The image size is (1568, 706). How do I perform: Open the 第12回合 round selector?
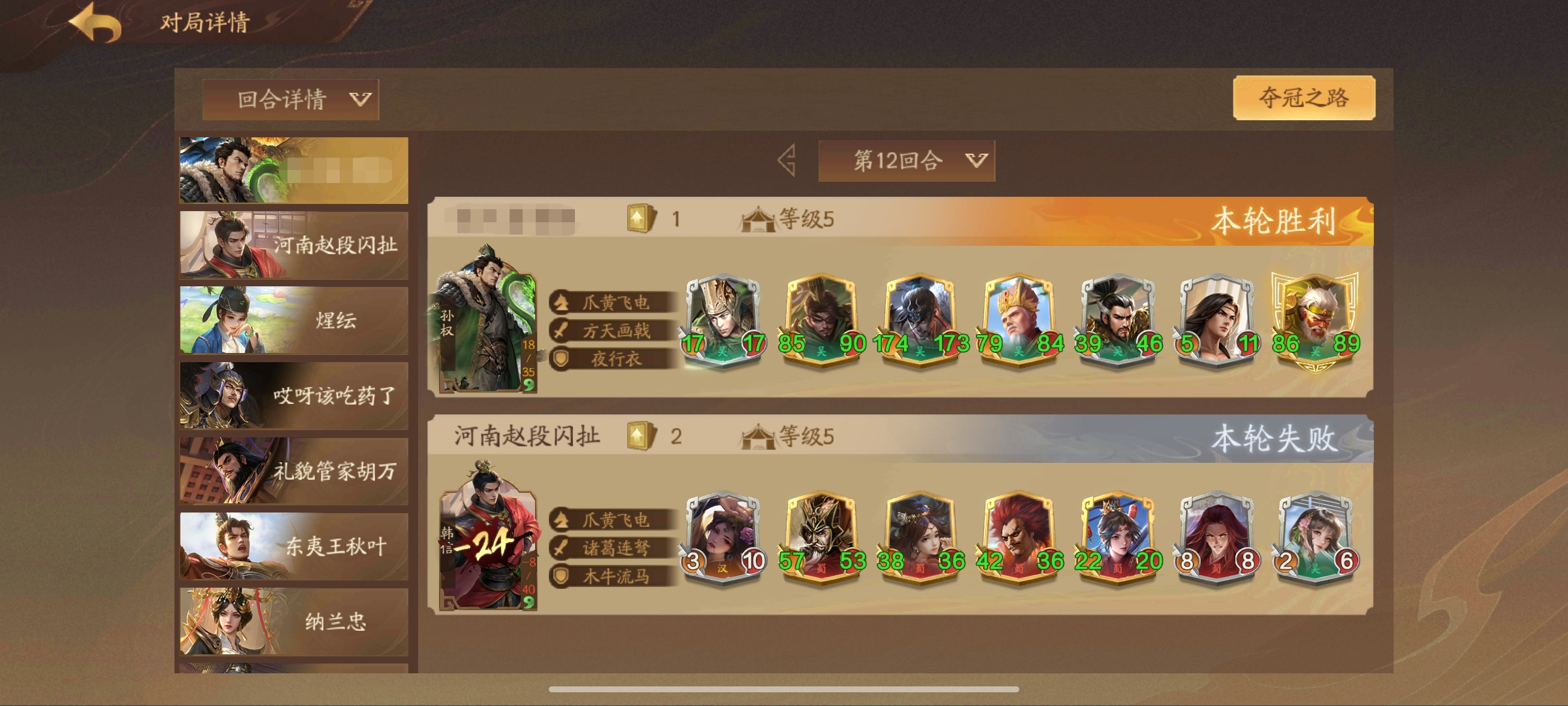point(906,161)
